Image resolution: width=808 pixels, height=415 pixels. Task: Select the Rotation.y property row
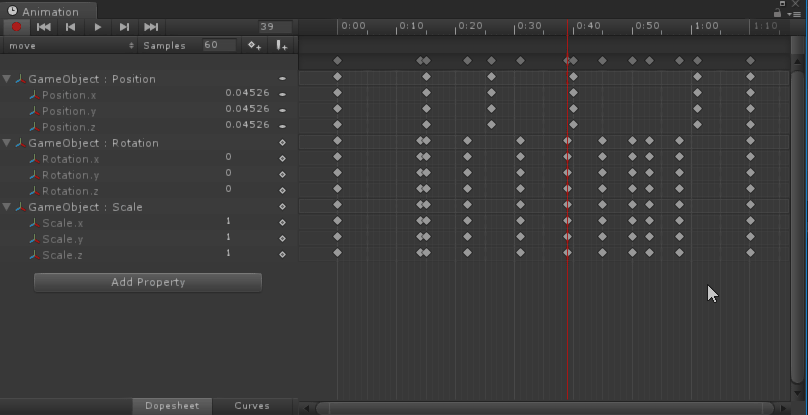(x=149, y=175)
